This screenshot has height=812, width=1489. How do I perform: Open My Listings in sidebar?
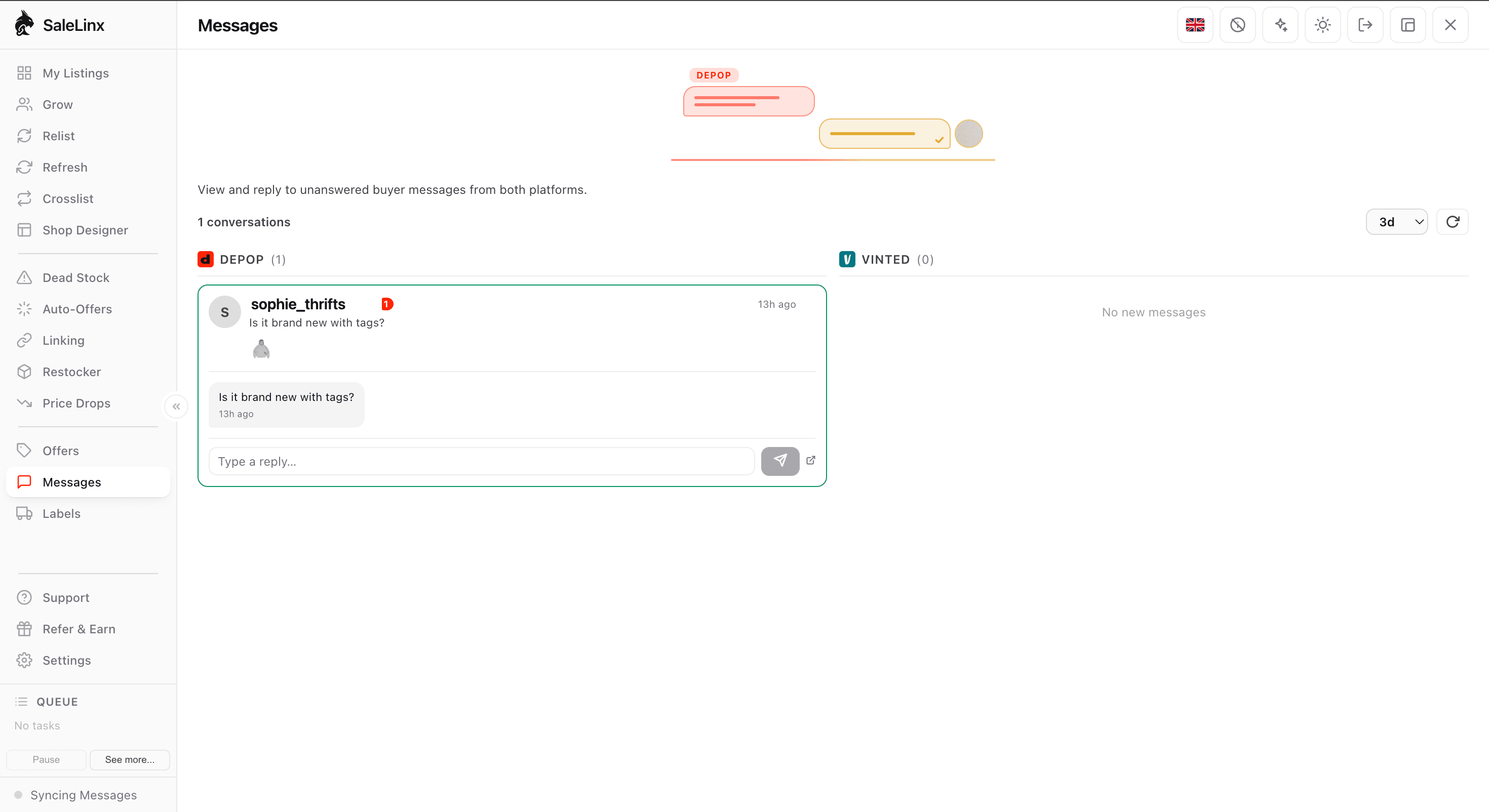tap(88, 73)
